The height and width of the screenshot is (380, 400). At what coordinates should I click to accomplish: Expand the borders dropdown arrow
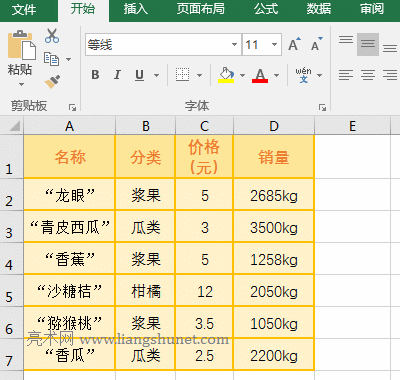(199, 75)
